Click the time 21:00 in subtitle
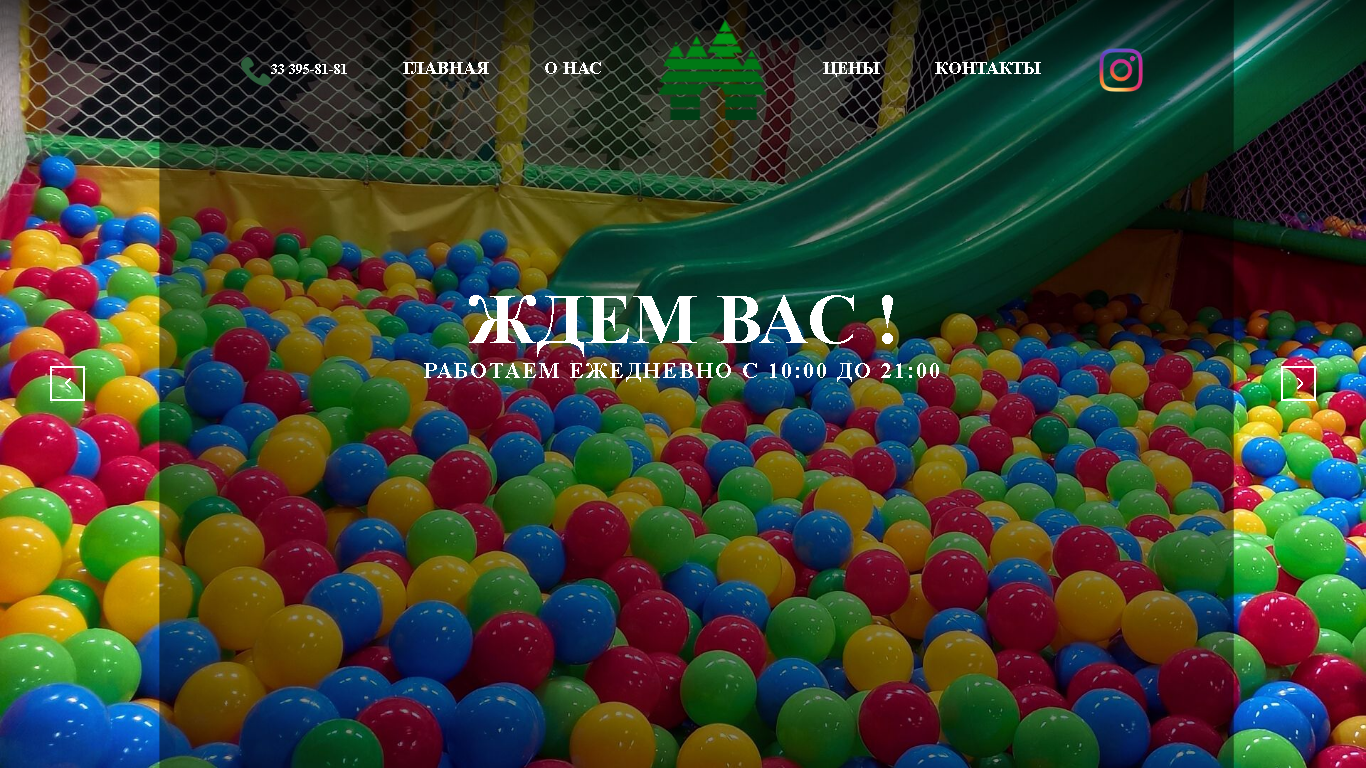This screenshot has height=768, width=1366. coord(911,370)
